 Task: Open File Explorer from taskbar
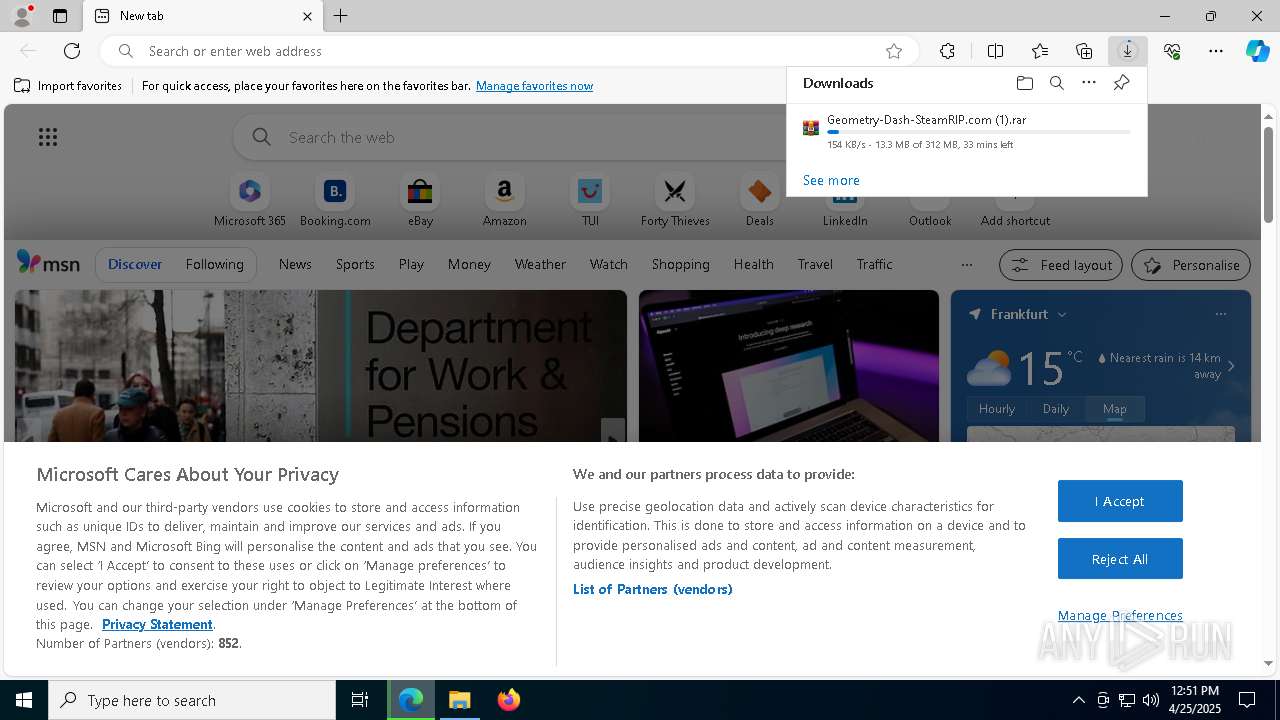(x=460, y=700)
